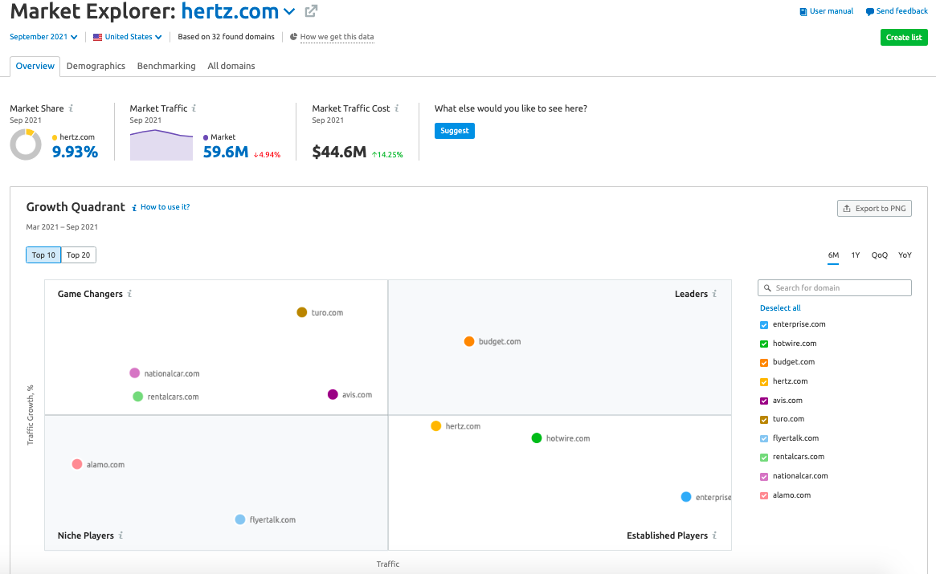Select the 6M time range

click(833, 255)
